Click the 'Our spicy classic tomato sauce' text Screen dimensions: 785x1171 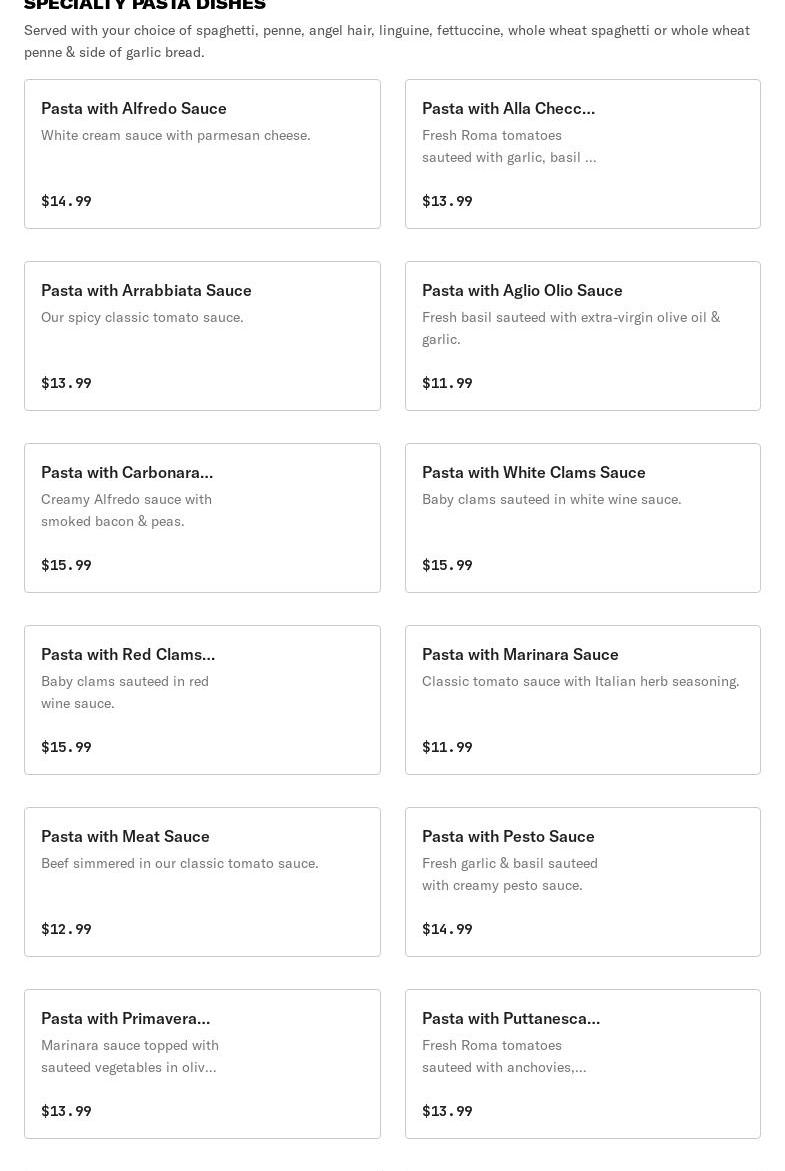[142, 317]
